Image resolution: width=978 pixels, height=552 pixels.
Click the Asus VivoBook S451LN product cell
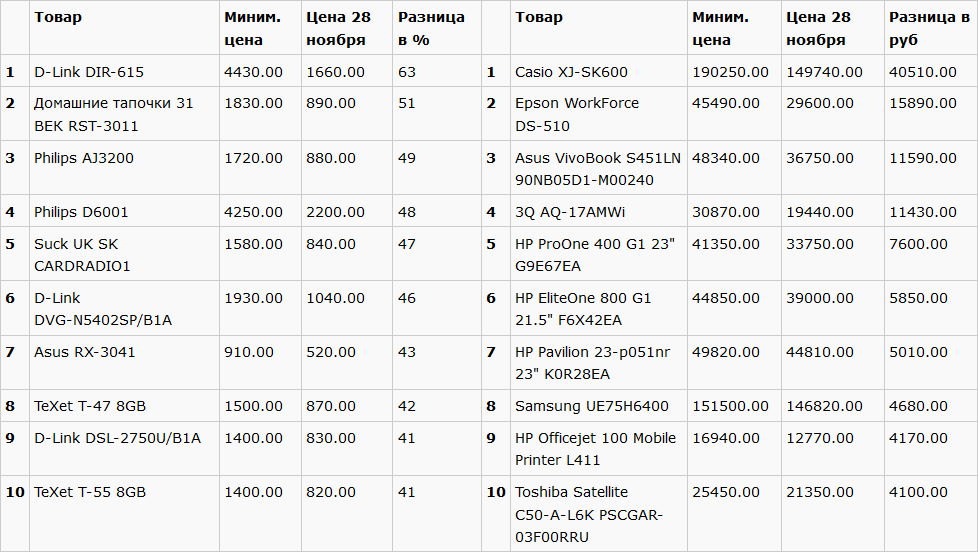coord(599,168)
